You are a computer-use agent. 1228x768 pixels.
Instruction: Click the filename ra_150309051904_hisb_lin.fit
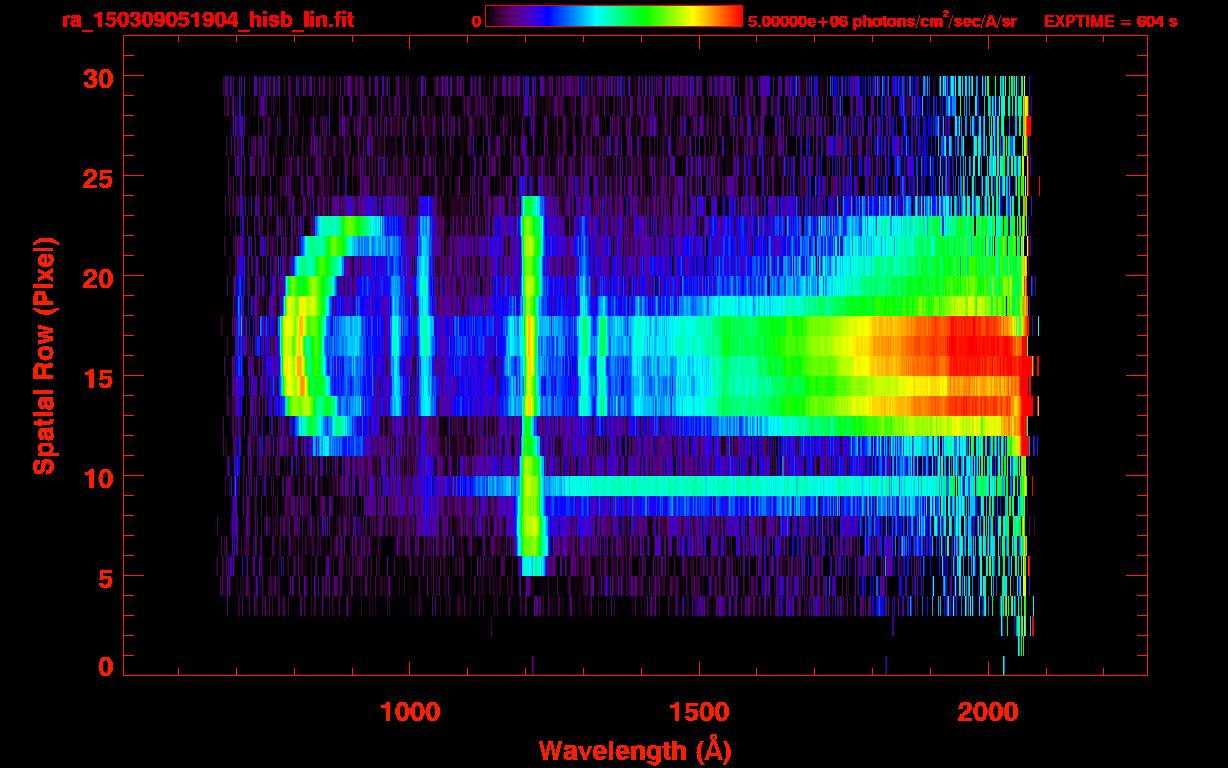coord(207,20)
